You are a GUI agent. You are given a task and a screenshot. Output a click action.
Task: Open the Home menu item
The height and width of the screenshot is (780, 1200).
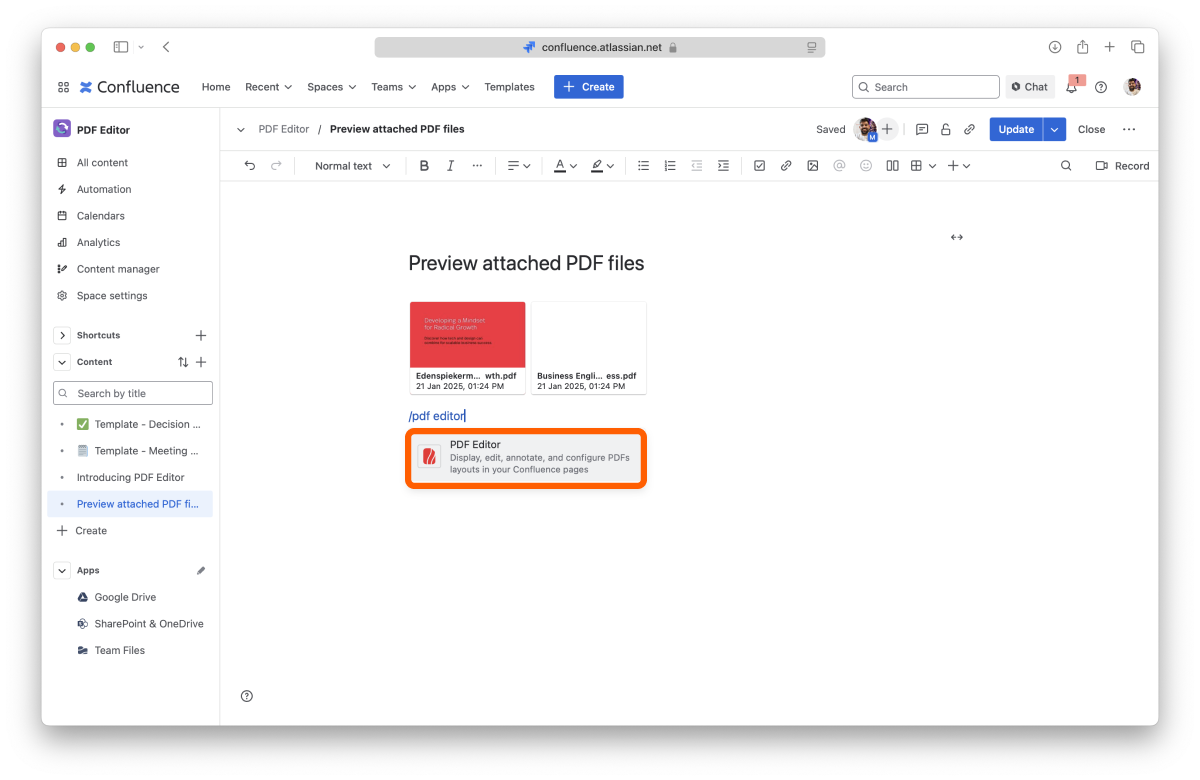point(216,87)
